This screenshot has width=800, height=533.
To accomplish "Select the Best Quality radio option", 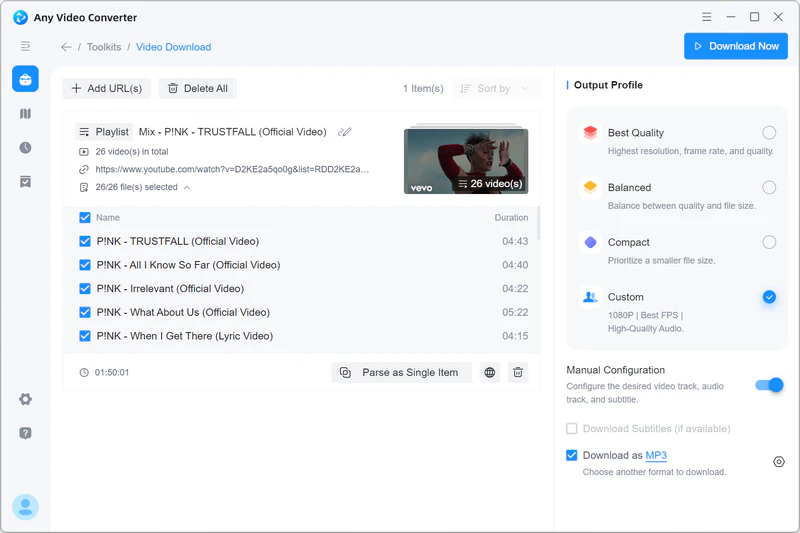I will click(768, 133).
